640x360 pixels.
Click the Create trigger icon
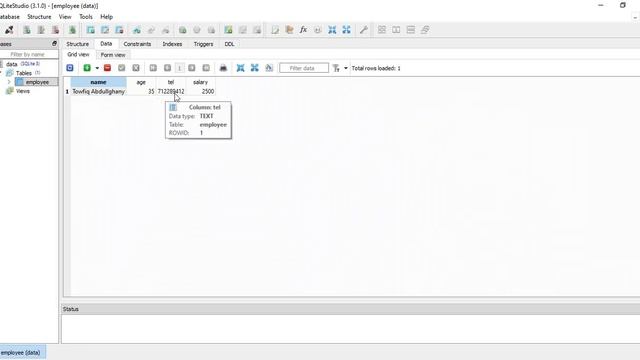pos(182,30)
